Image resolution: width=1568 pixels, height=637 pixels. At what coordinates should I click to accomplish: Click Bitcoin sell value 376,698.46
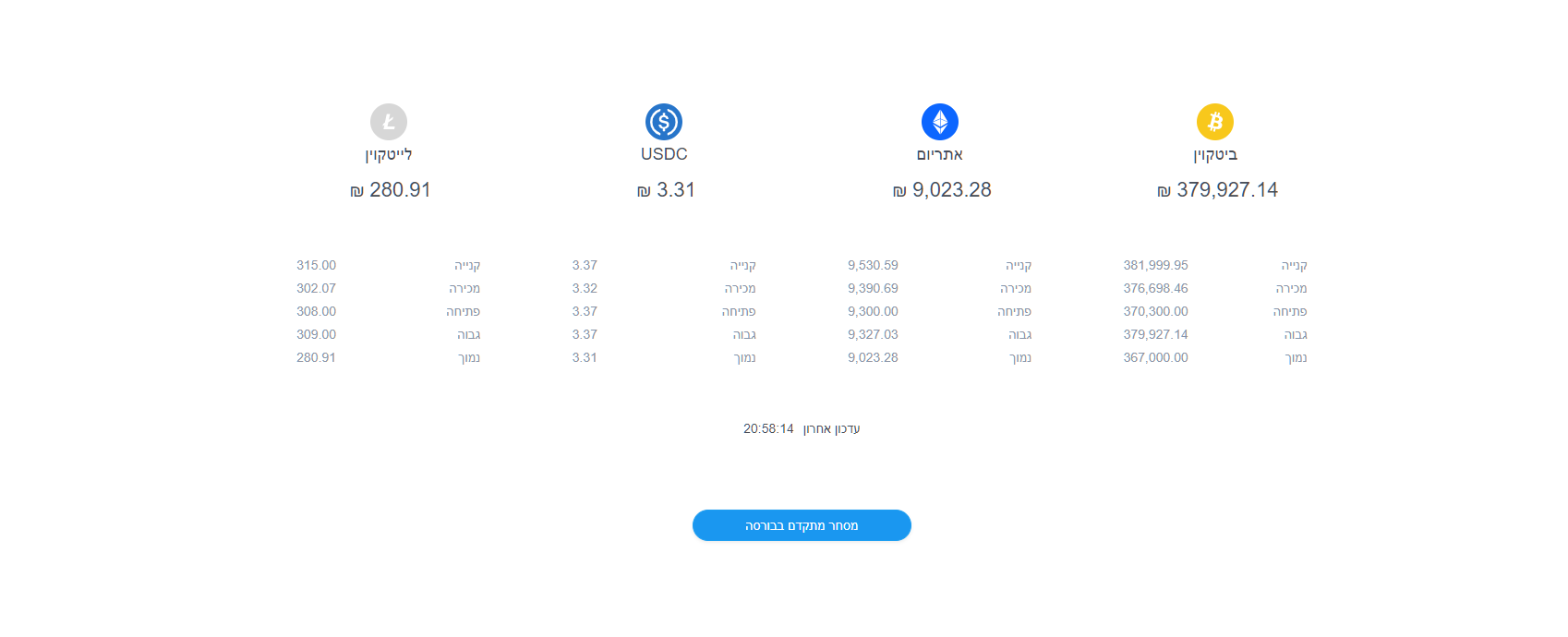(x=1155, y=288)
